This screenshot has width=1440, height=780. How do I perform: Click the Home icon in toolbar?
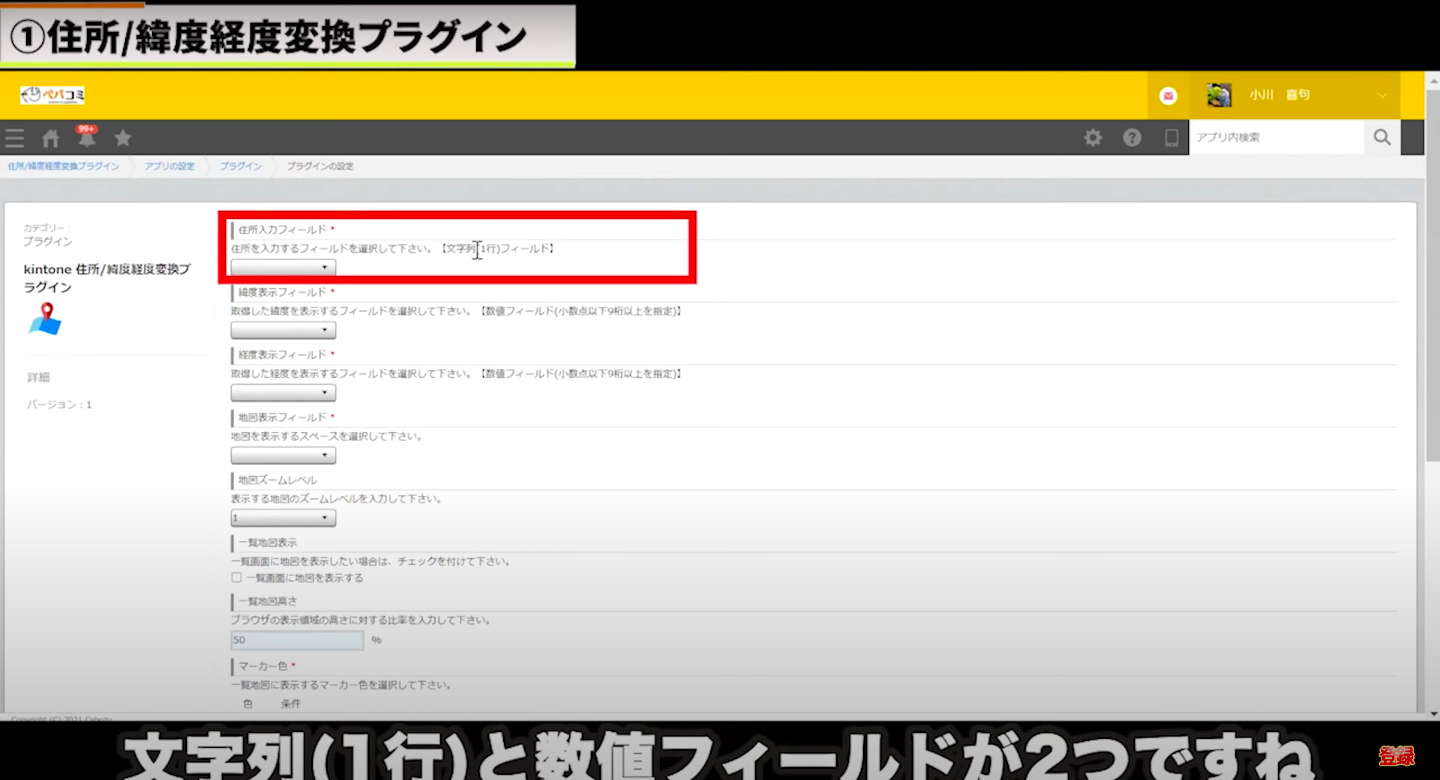[x=50, y=138]
